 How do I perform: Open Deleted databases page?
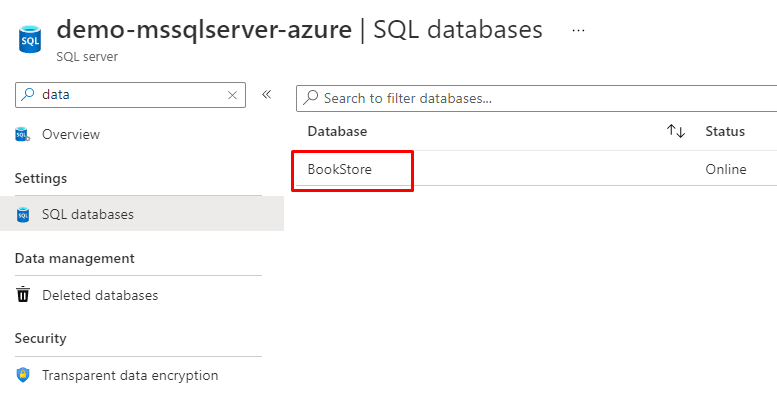(100, 295)
